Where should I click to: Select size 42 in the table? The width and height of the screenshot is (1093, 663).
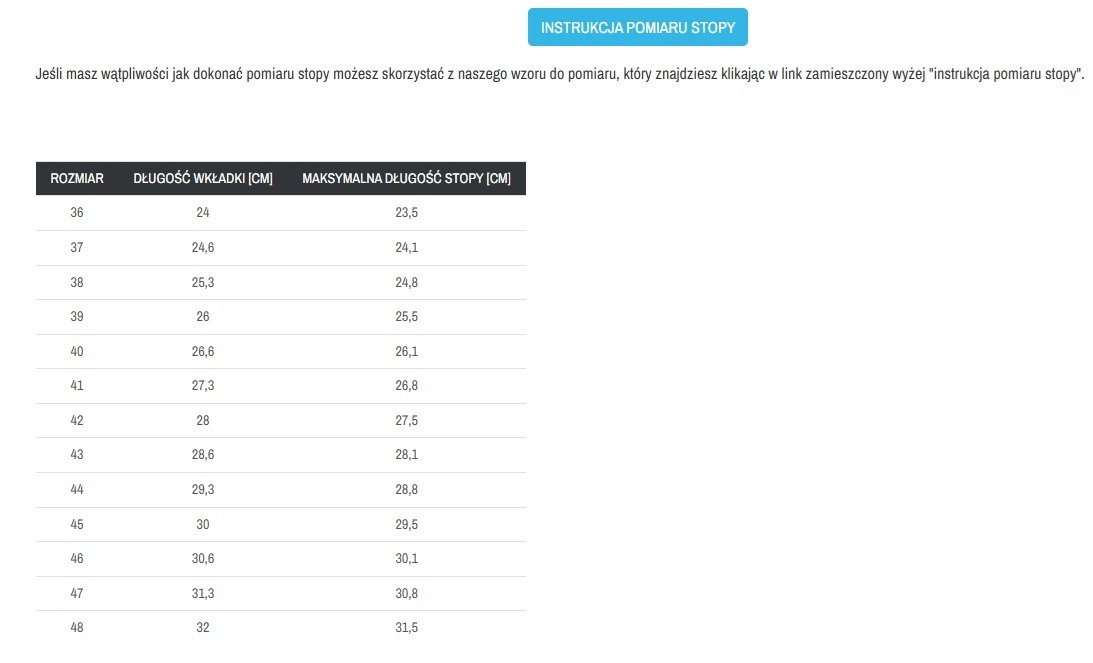[77, 421]
